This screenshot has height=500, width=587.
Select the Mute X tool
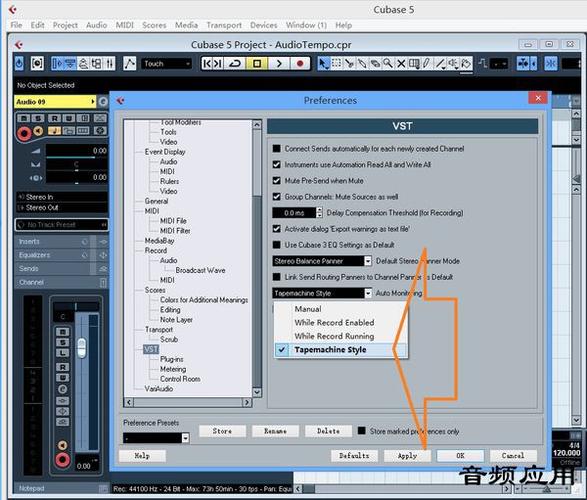point(401,64)
